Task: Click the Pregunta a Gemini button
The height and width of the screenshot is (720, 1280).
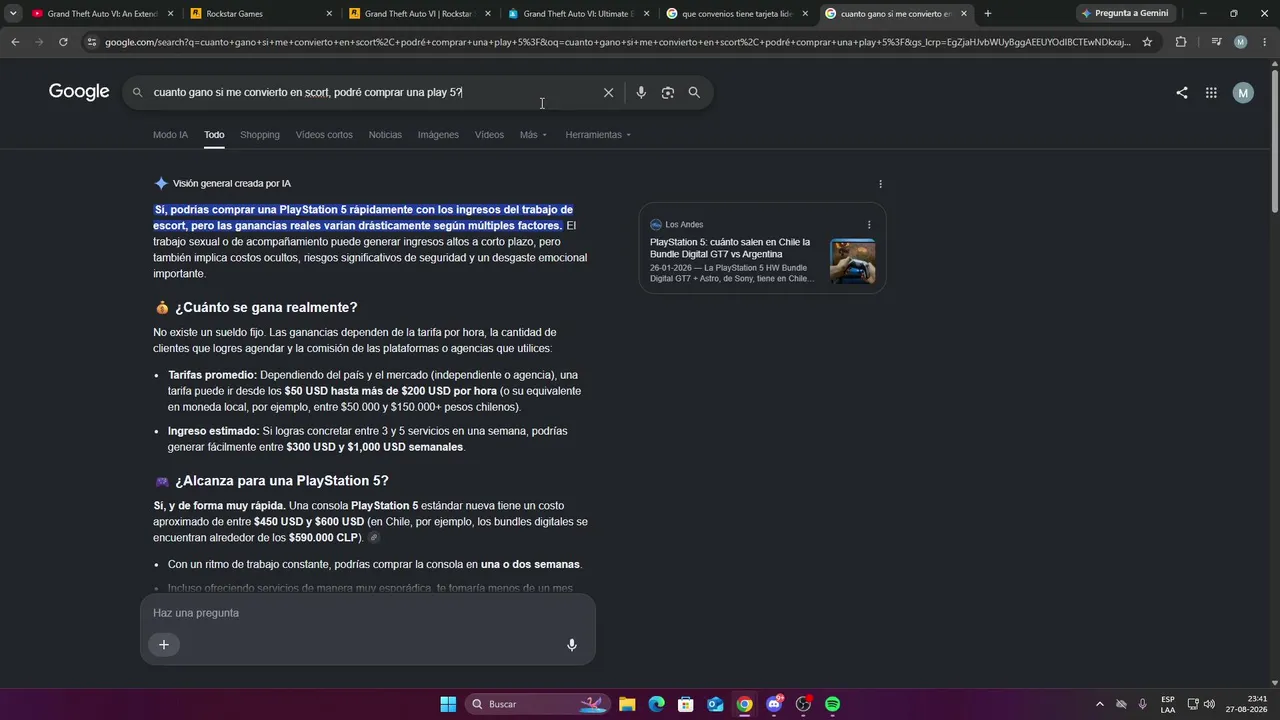Action: pyautogui.click(x=1125, y=14)
